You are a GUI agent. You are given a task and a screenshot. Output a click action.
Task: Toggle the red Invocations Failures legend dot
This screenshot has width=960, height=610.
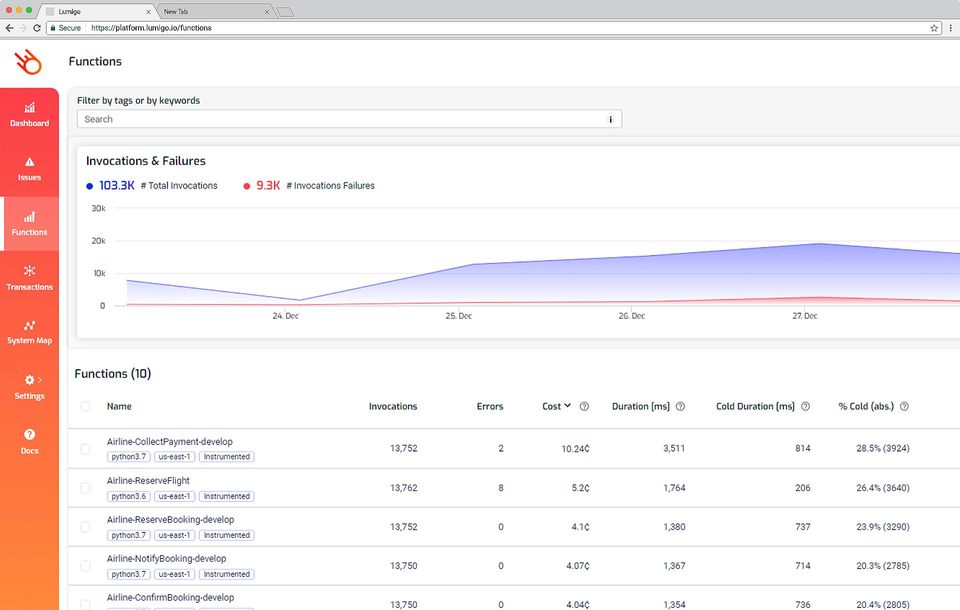[247, 186]
